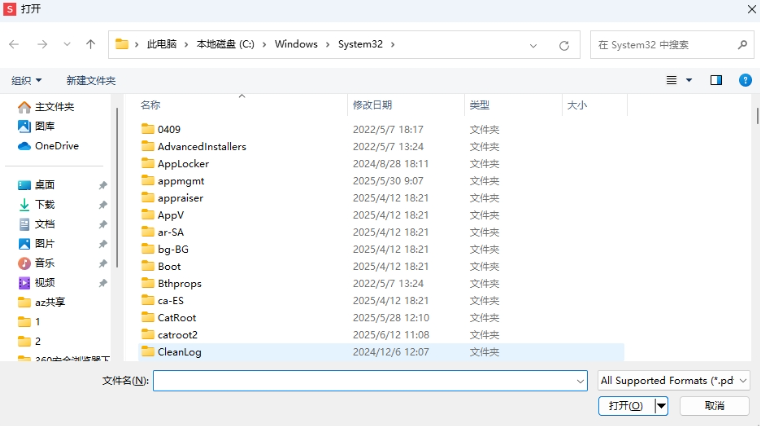Click the 取消 button

click(714, 406)
